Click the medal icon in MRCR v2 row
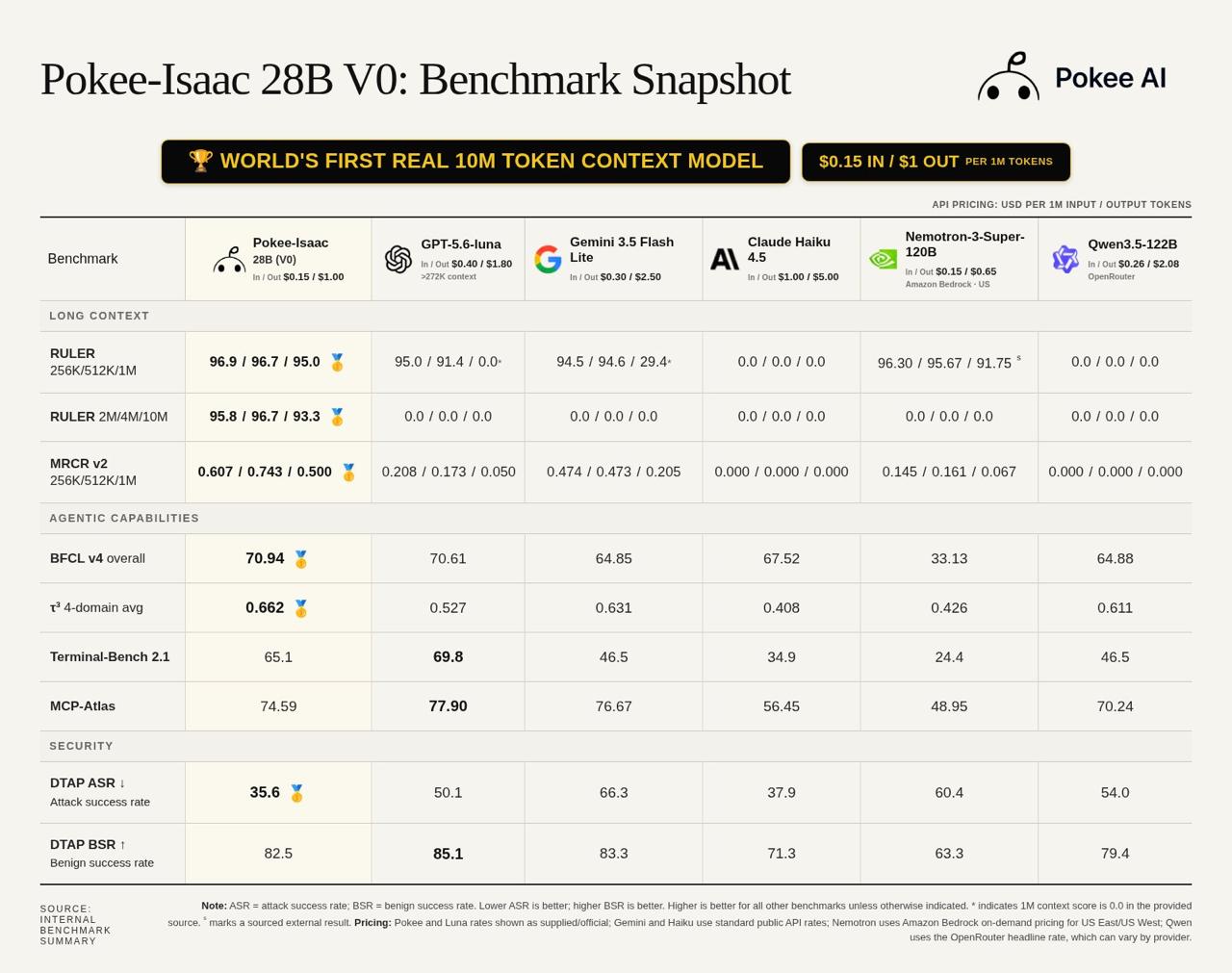 coord(348,472)
